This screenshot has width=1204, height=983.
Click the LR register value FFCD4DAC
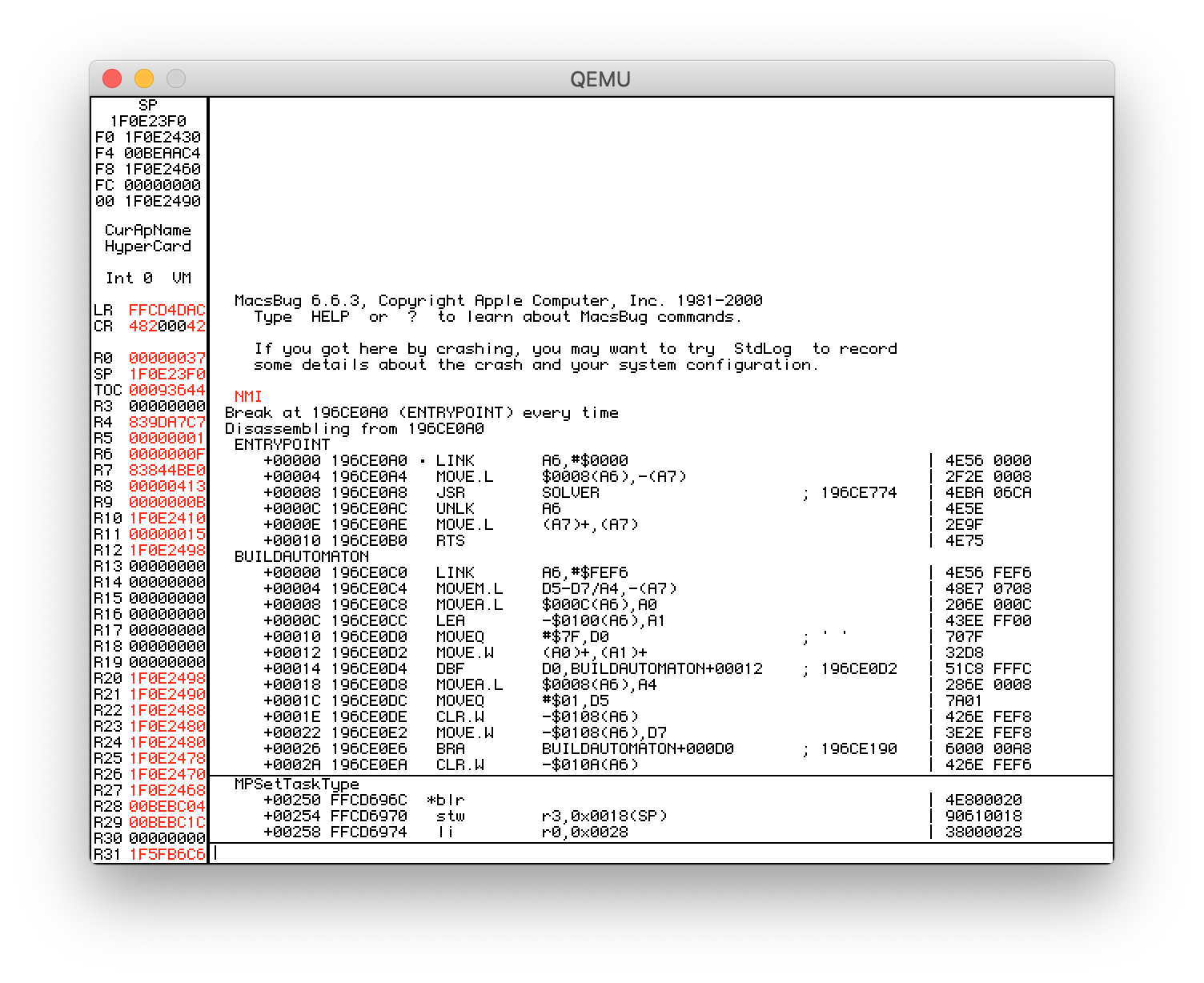pos(167,310)
